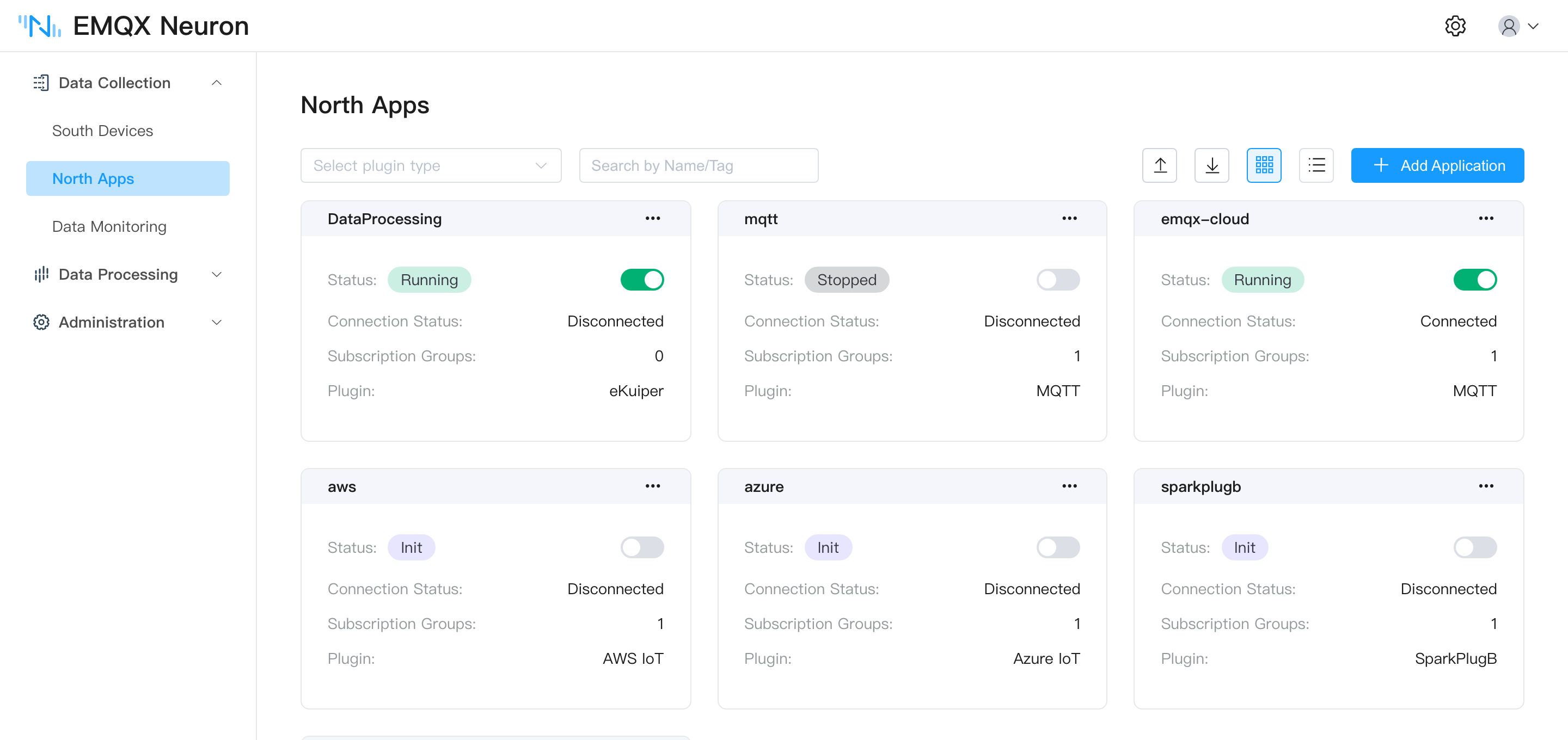Click the Data Collection sidebar icon

pyautogui.click(x=41, y=83)
